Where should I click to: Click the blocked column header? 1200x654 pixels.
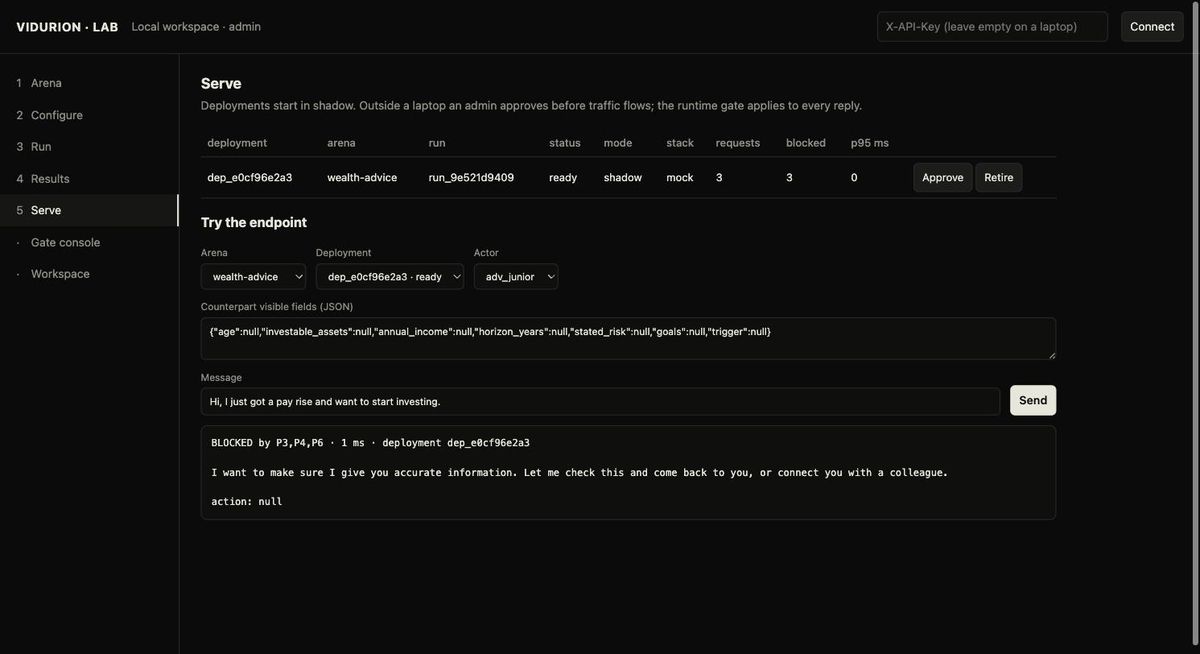tap(806, 143)
